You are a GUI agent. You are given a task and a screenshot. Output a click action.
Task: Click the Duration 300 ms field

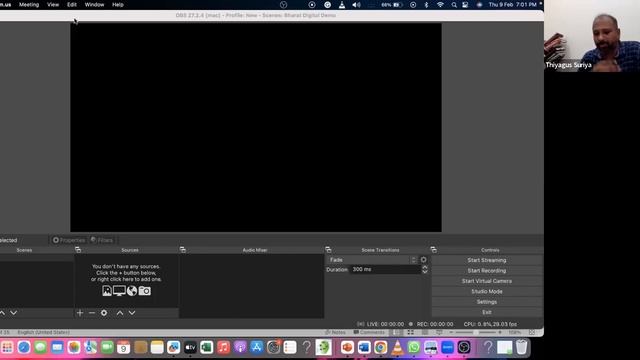(x=385, y=269)
